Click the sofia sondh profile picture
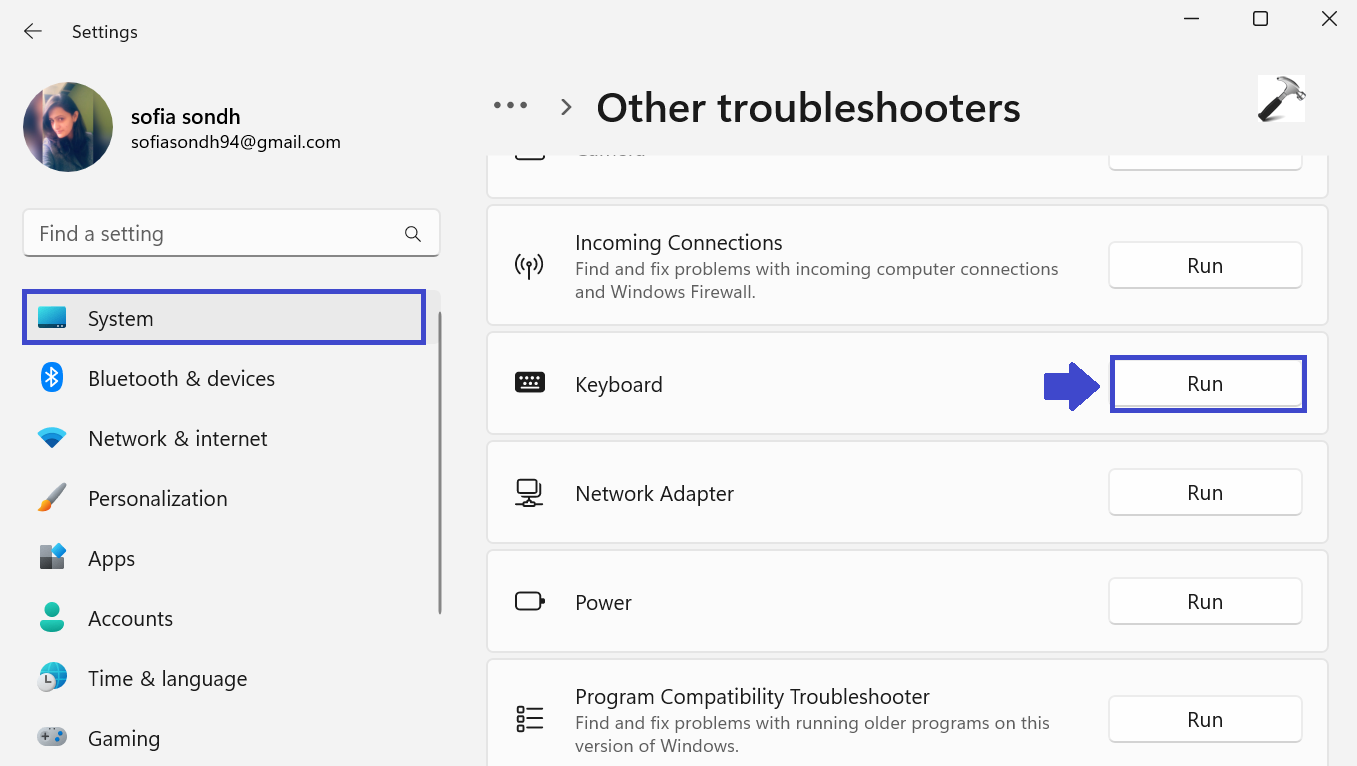This screenshot has height=766, width=1357. click(68, 127)
